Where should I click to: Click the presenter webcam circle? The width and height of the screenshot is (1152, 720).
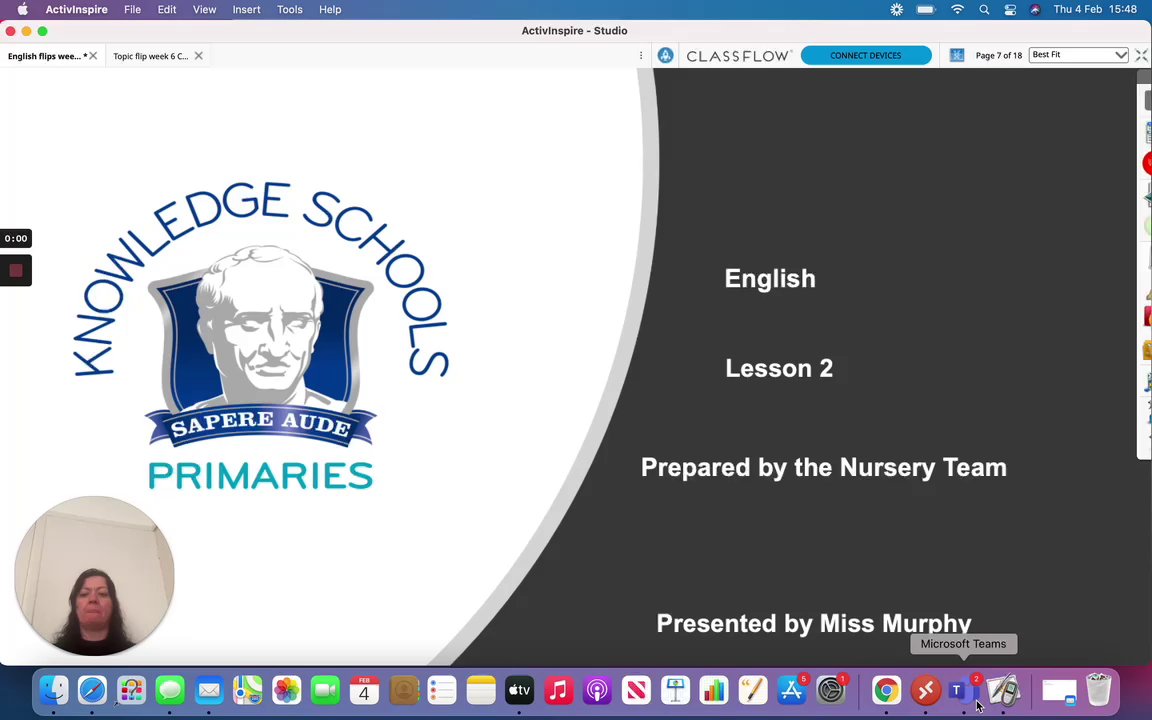[x=94, y=576]
